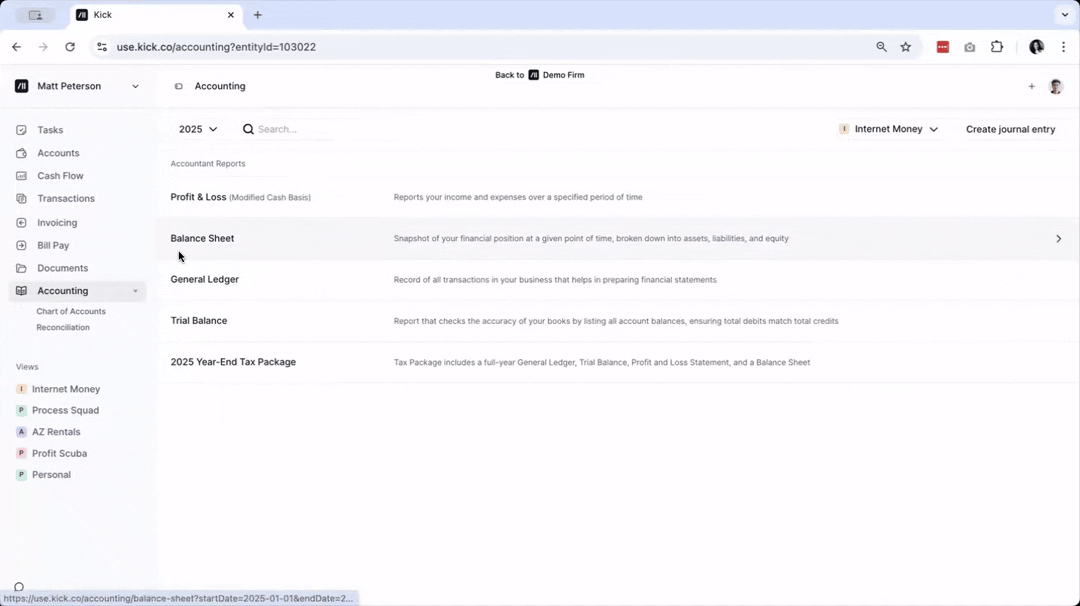The image size is (1080, 606).
Task: Click the Bill Pay sidebar icon
Action: tap(21, 245)
